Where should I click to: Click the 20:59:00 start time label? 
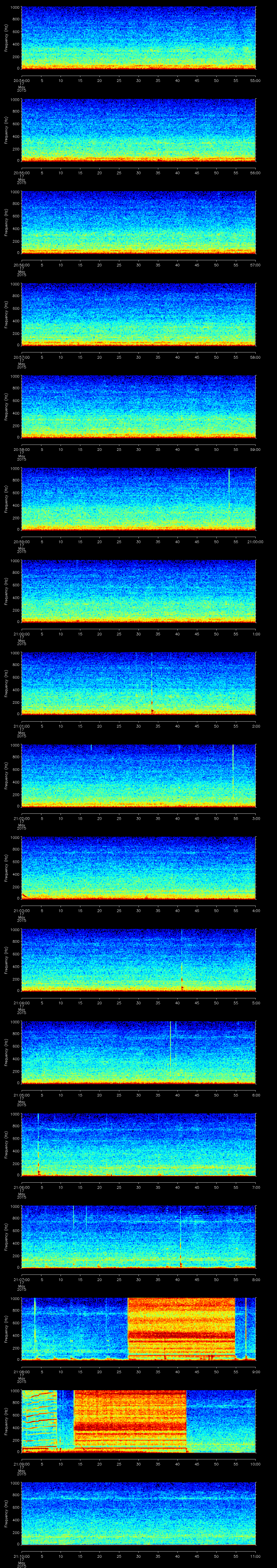[x=21, y=542]
